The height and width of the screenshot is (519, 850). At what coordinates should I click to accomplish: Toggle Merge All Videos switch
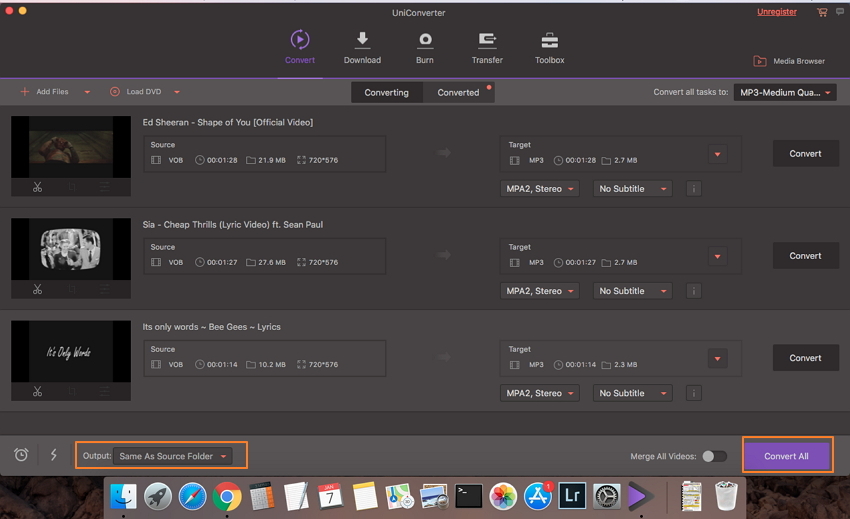point(714,456)
